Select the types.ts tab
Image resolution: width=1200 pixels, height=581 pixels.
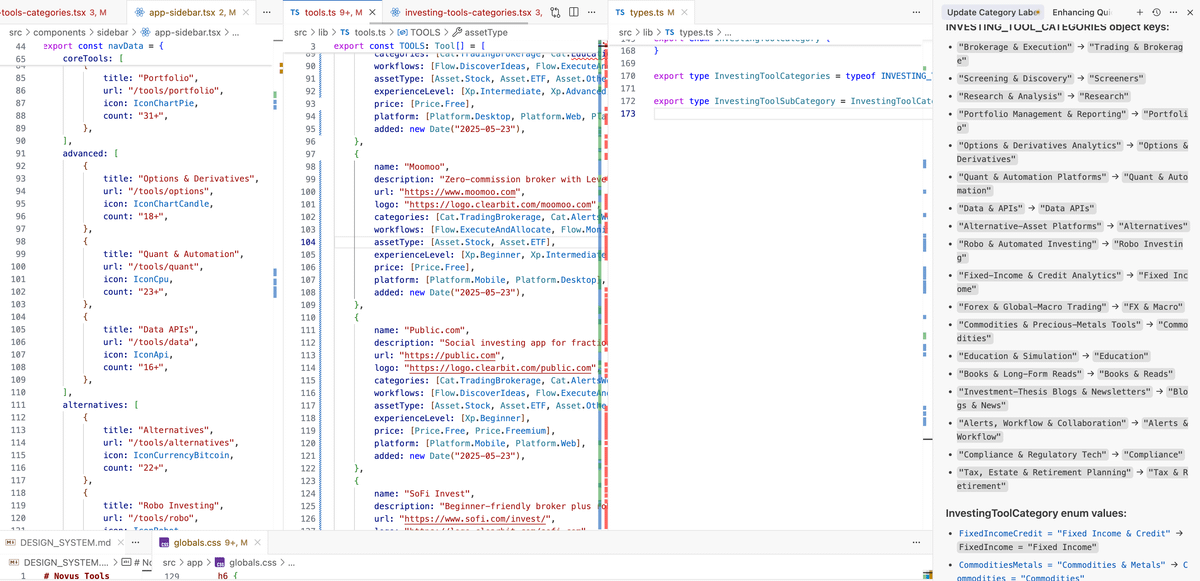651,12
